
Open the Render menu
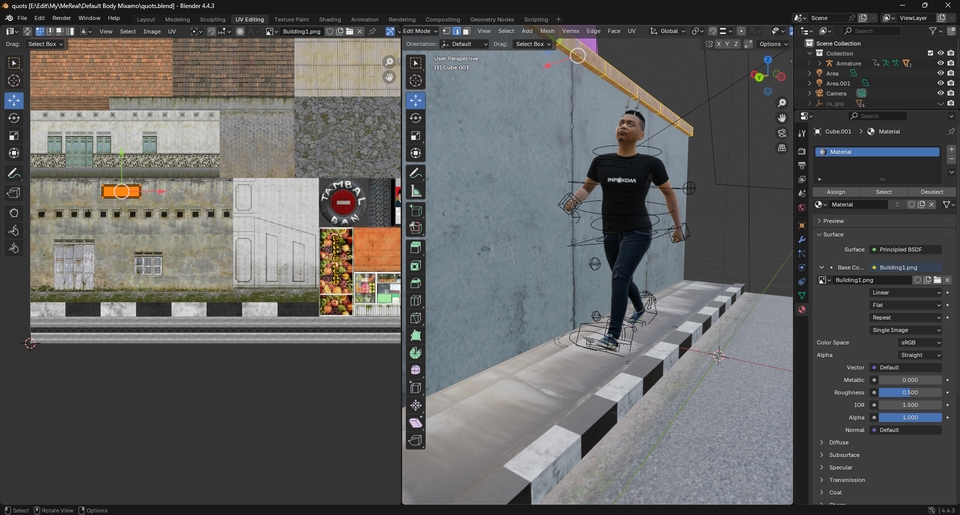point(61,18)
